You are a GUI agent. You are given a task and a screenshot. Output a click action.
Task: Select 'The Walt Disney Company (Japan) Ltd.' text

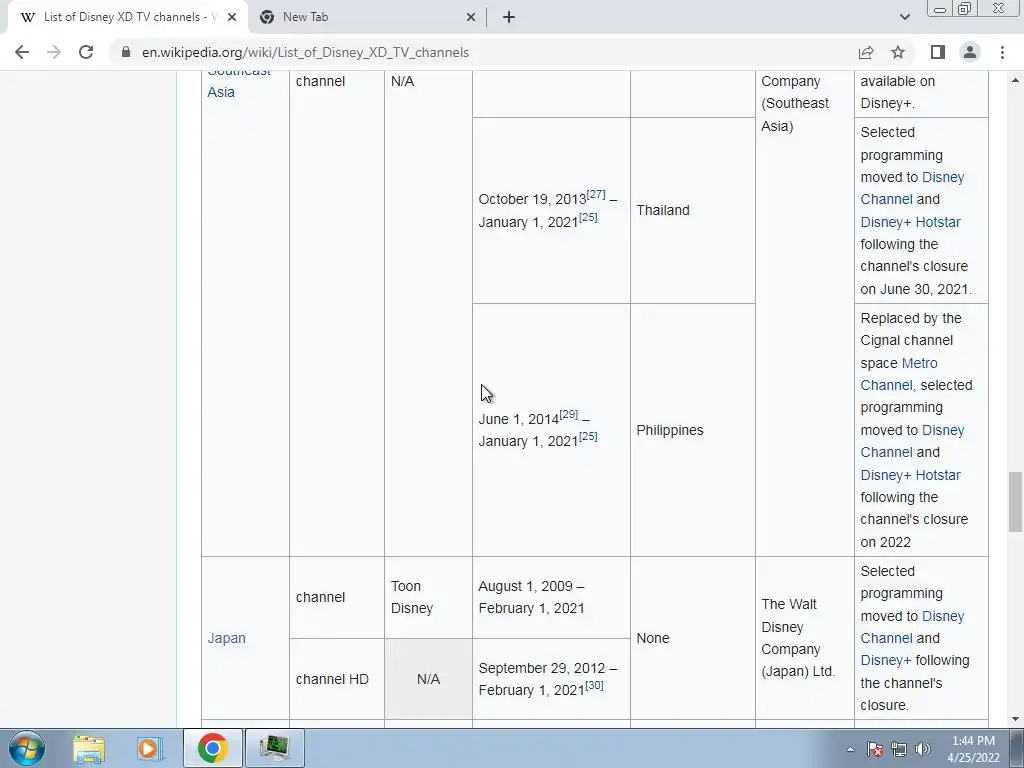point(798,638)
